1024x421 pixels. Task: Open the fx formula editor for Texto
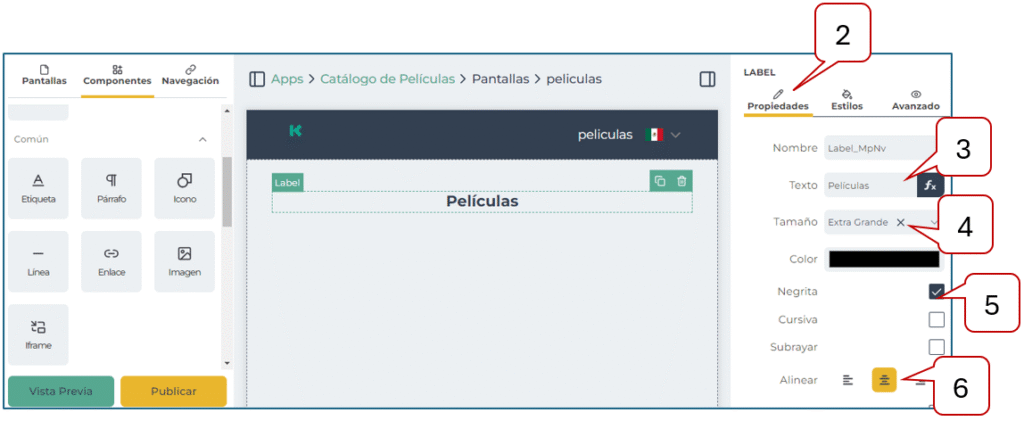point(930,185)
